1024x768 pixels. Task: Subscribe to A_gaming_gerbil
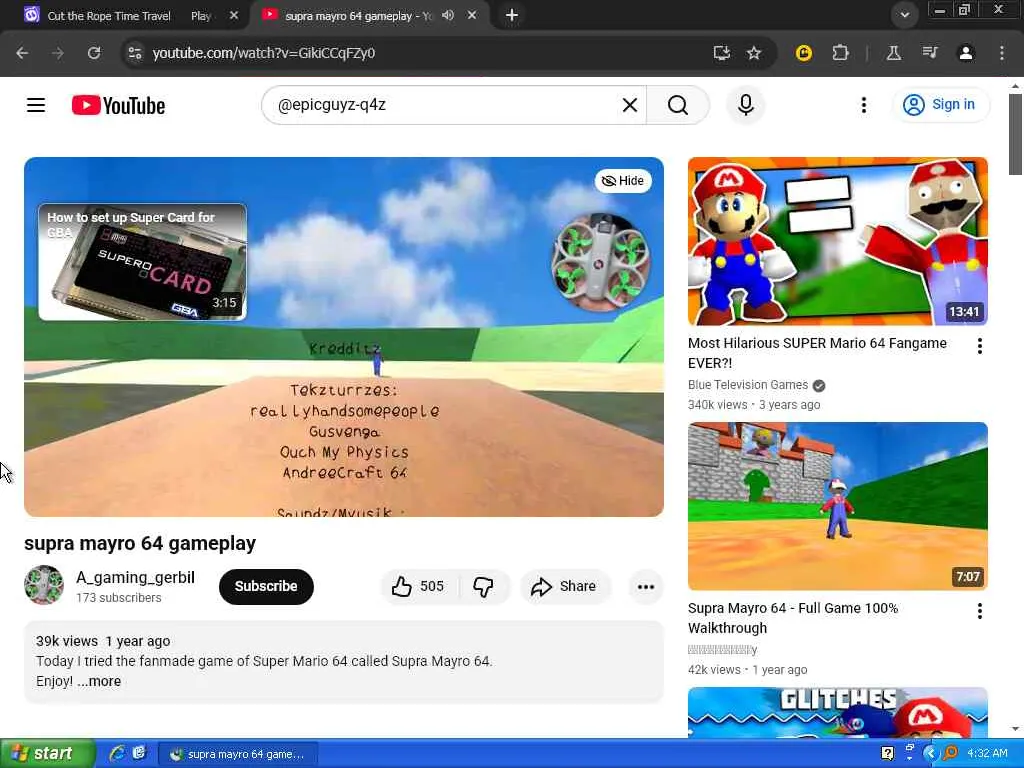click(266, 586)
